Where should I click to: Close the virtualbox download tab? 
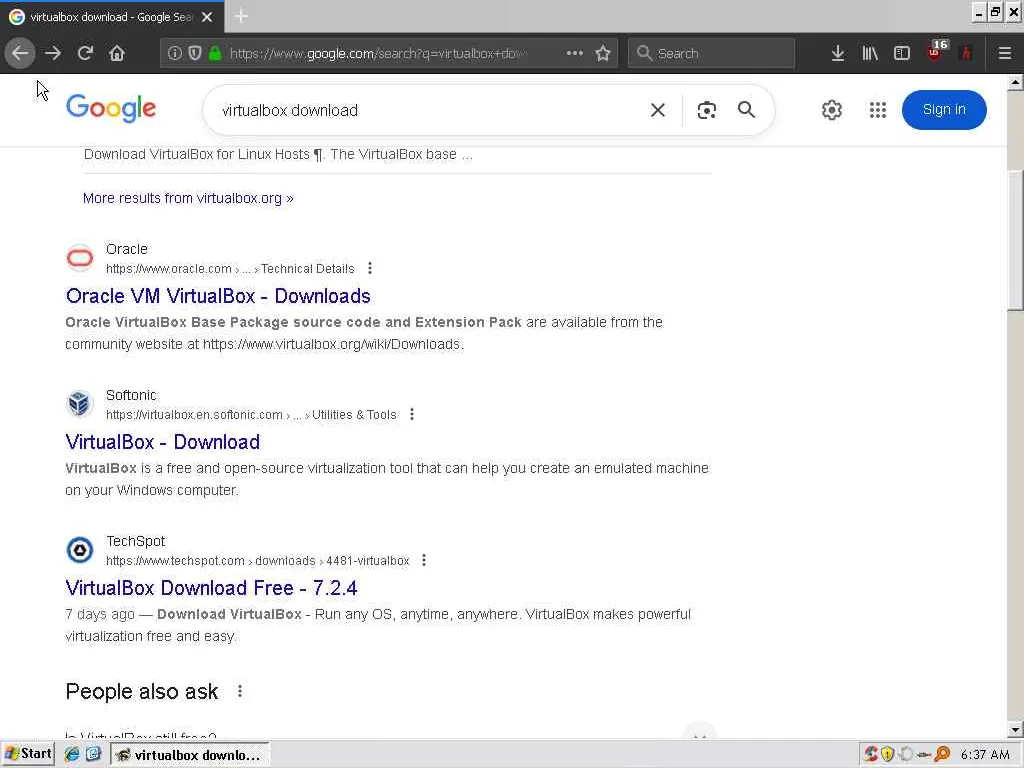click(207, 17)
